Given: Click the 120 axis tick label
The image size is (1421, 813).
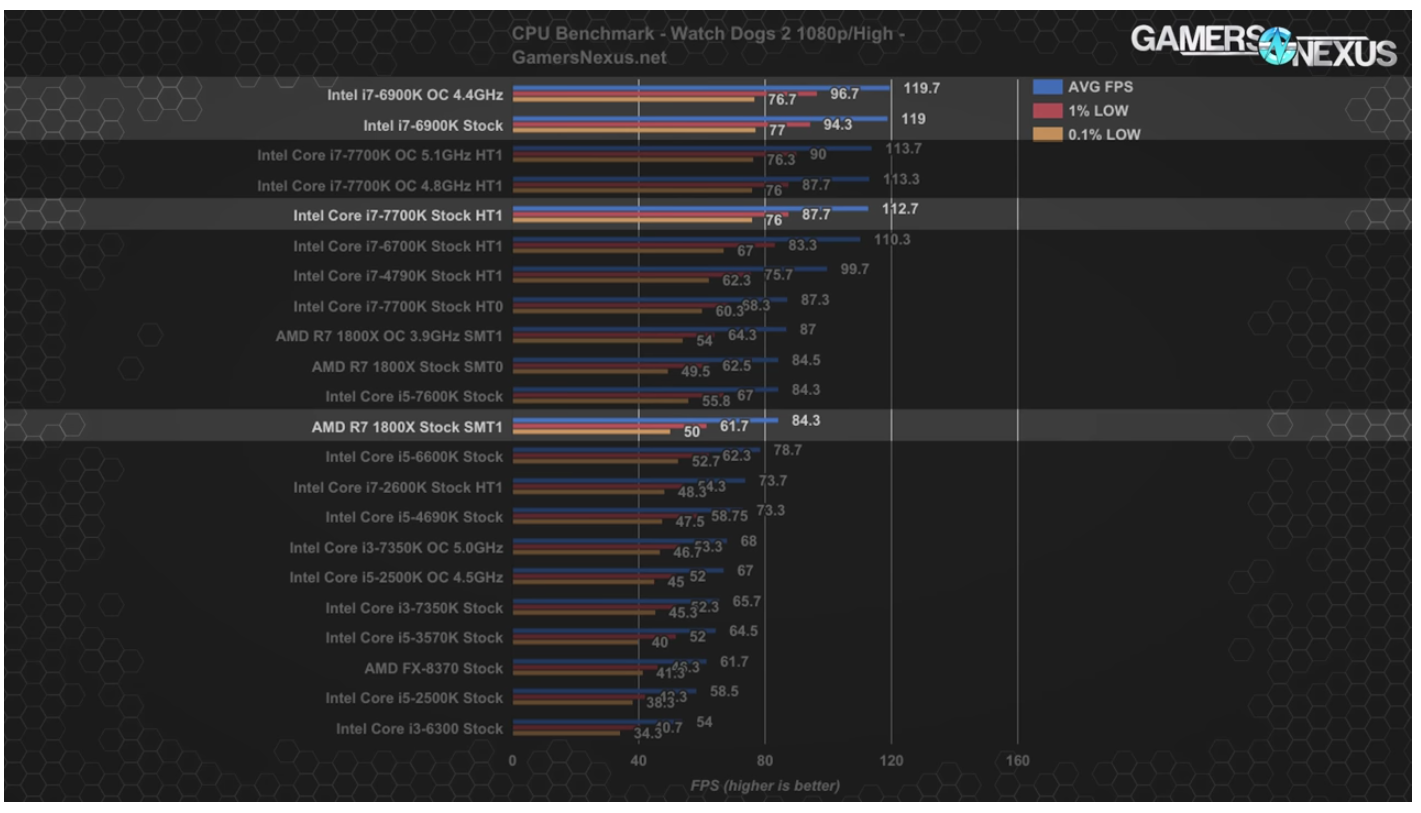Looking at the screenshot, I should (x=891, y=761).
